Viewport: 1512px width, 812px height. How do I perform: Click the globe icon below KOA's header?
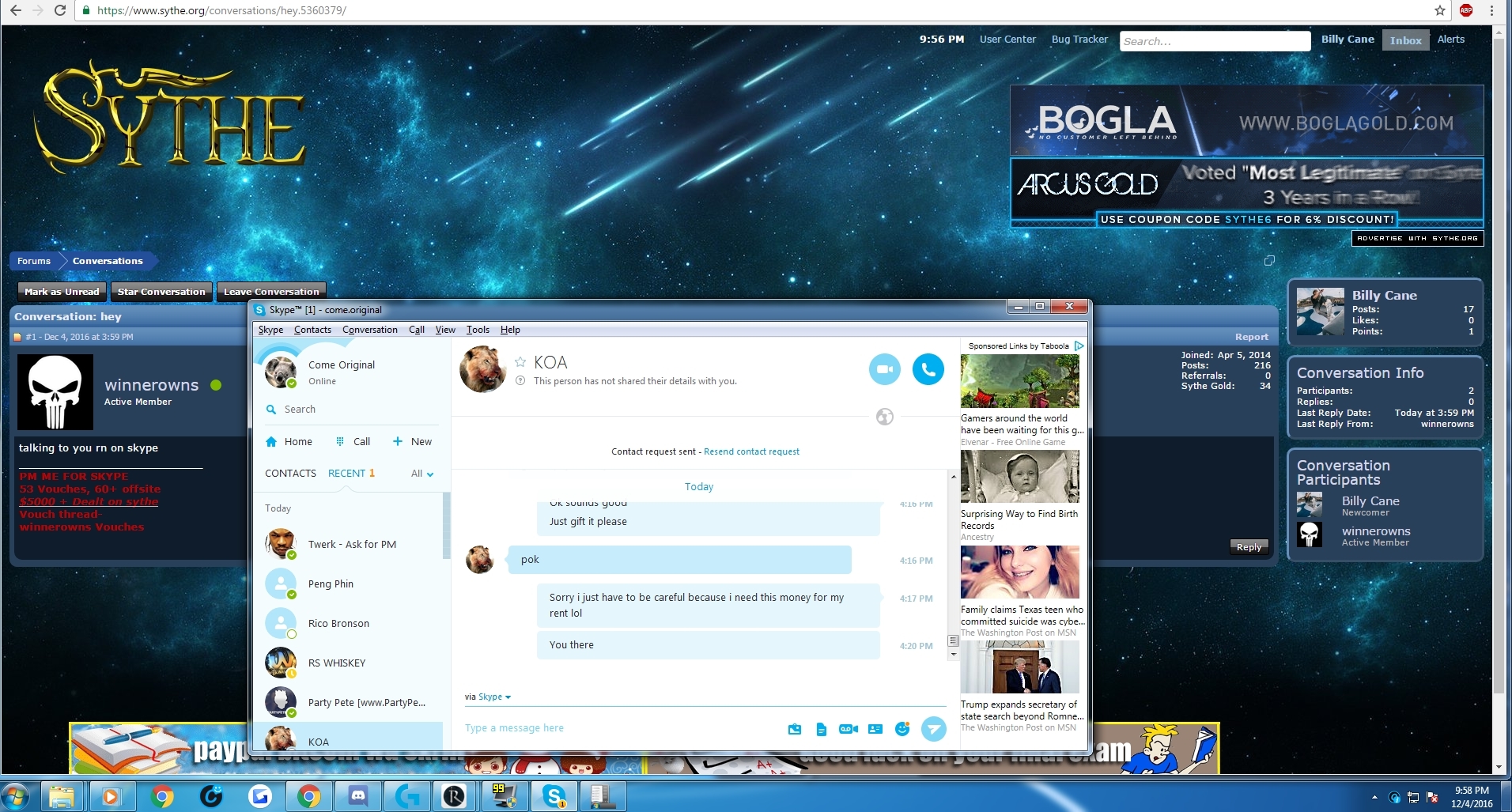[885, 417]
